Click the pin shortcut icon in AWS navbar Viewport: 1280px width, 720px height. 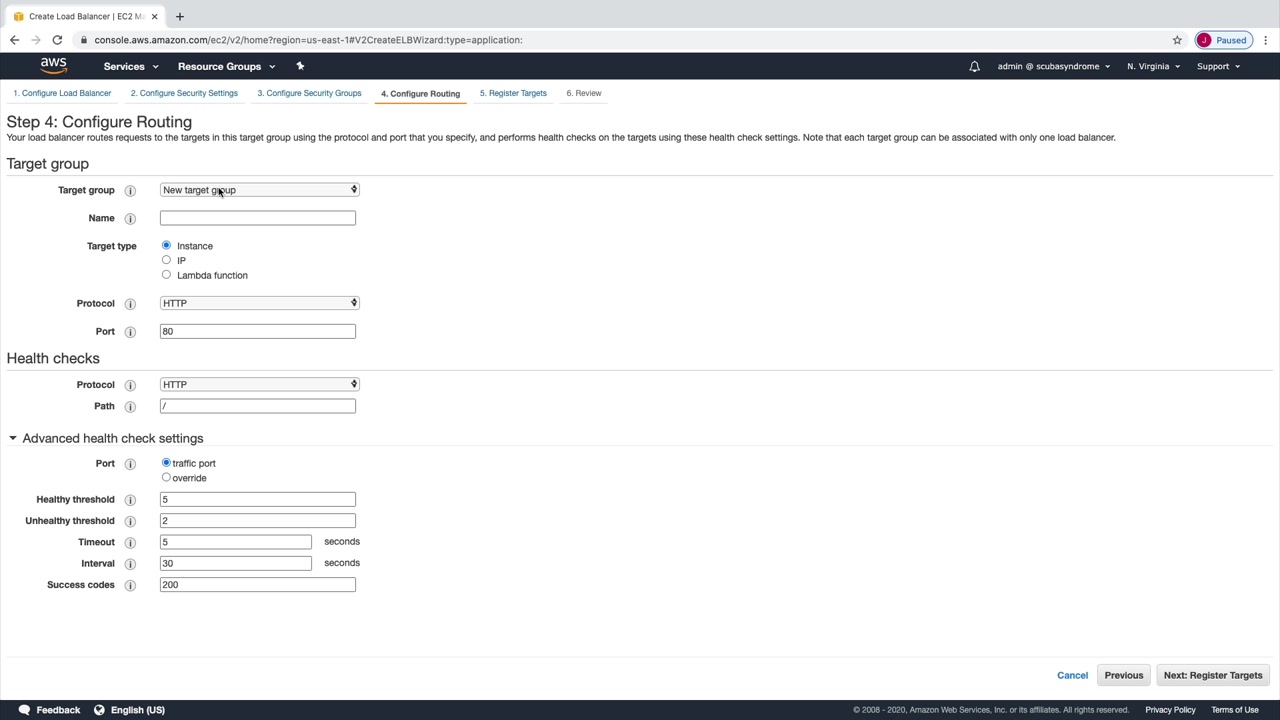click(x=300, y=66)
